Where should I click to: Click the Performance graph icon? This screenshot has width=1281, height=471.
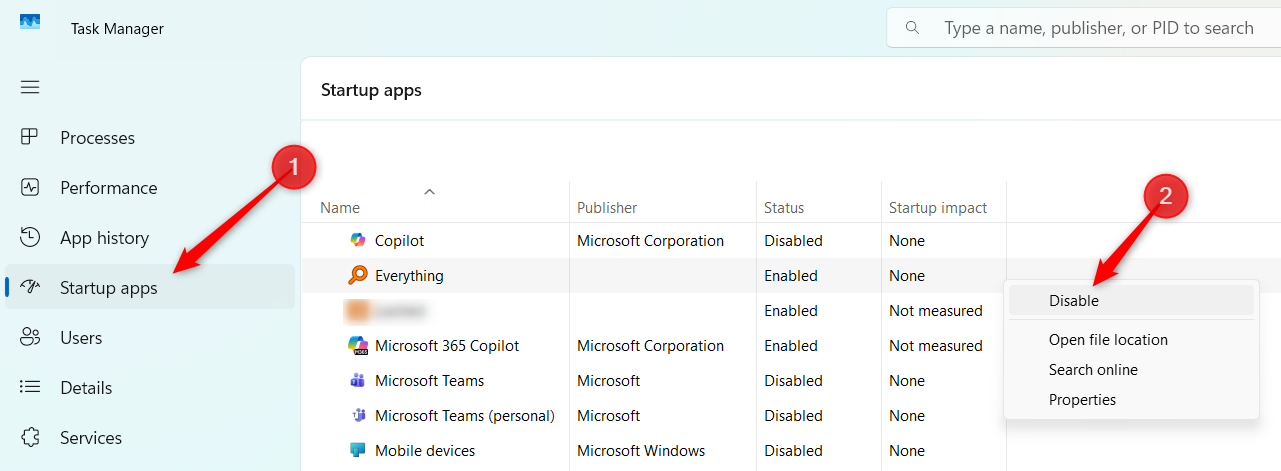pos(30,188)
